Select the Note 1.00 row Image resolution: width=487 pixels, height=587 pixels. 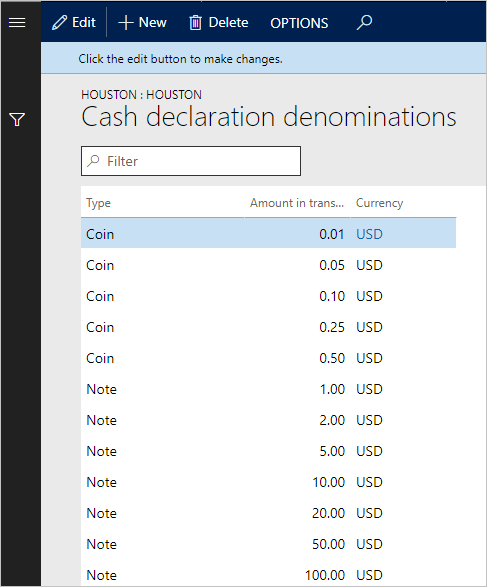[x=268, y=389]
